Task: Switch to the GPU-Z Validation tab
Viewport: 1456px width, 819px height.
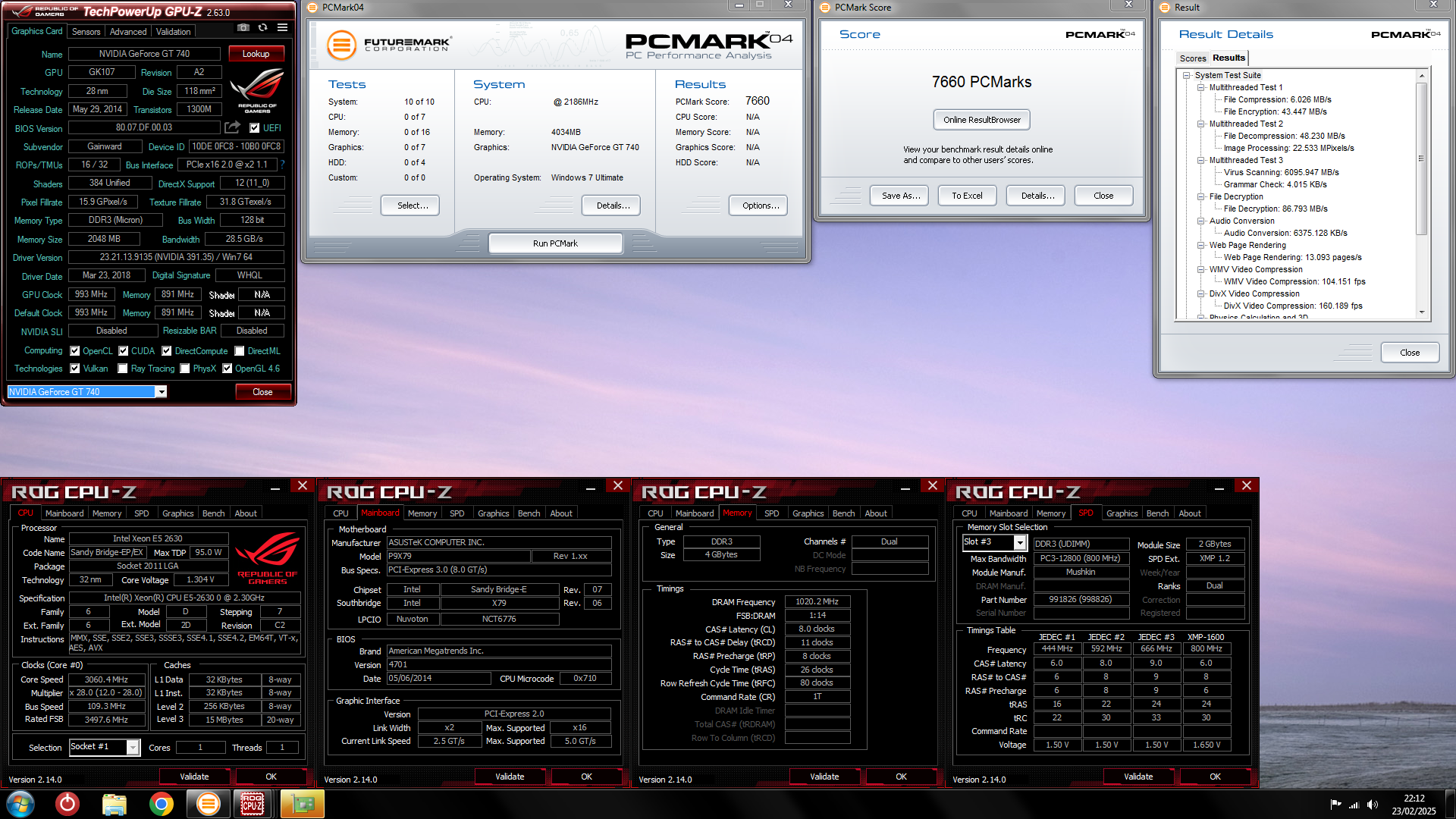Action: pyautogui.click(x=174, y=32)
